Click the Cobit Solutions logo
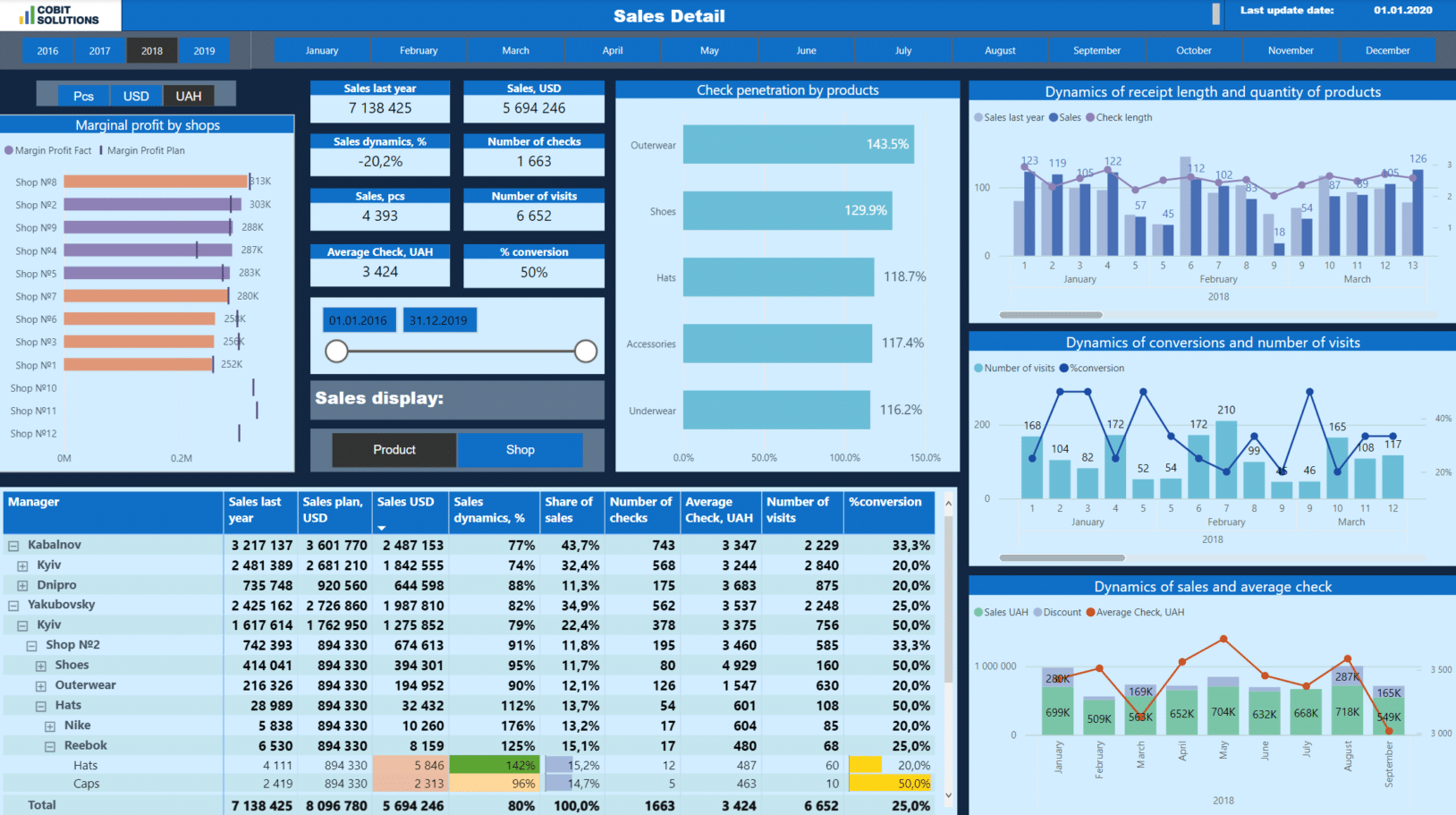The image size is (1456, 815). click(x=60, y=15)
